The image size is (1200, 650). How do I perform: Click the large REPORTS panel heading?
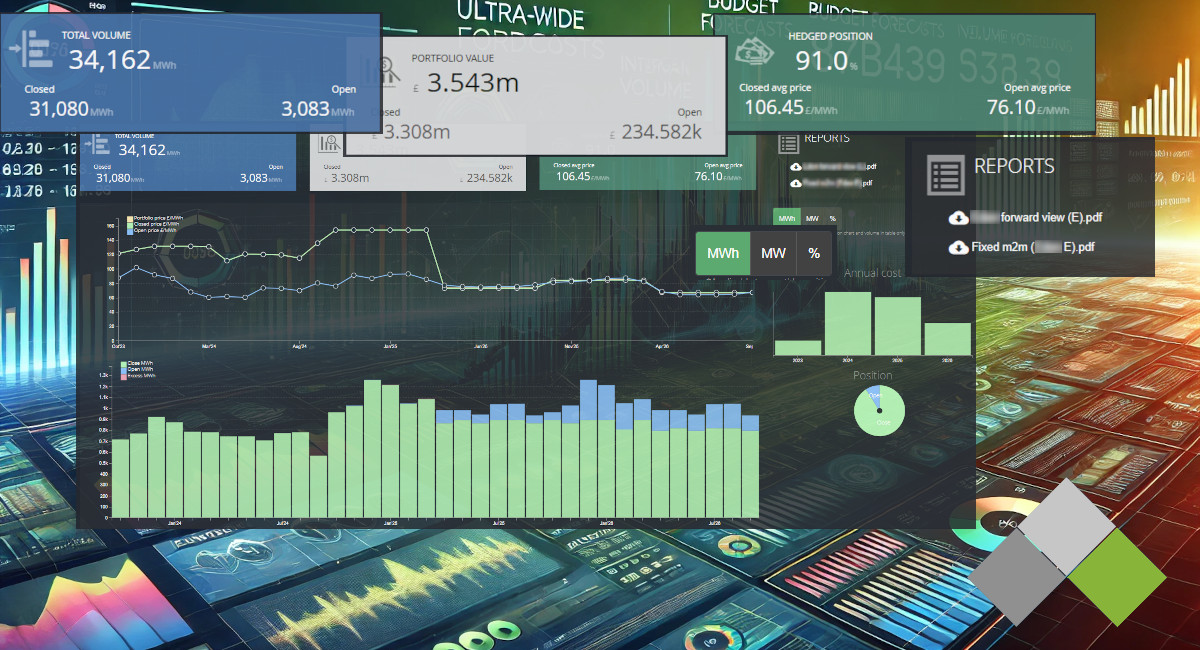coord(1014,166)
